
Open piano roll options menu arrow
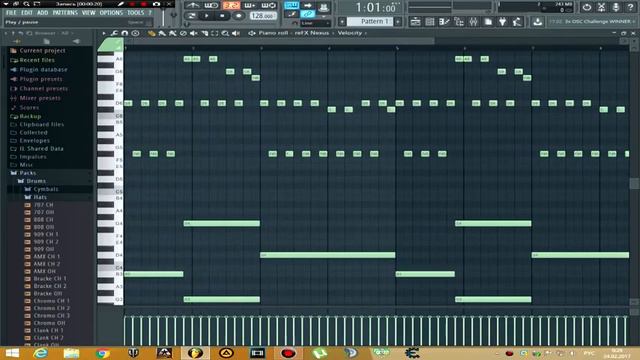(x=104, y=33)
